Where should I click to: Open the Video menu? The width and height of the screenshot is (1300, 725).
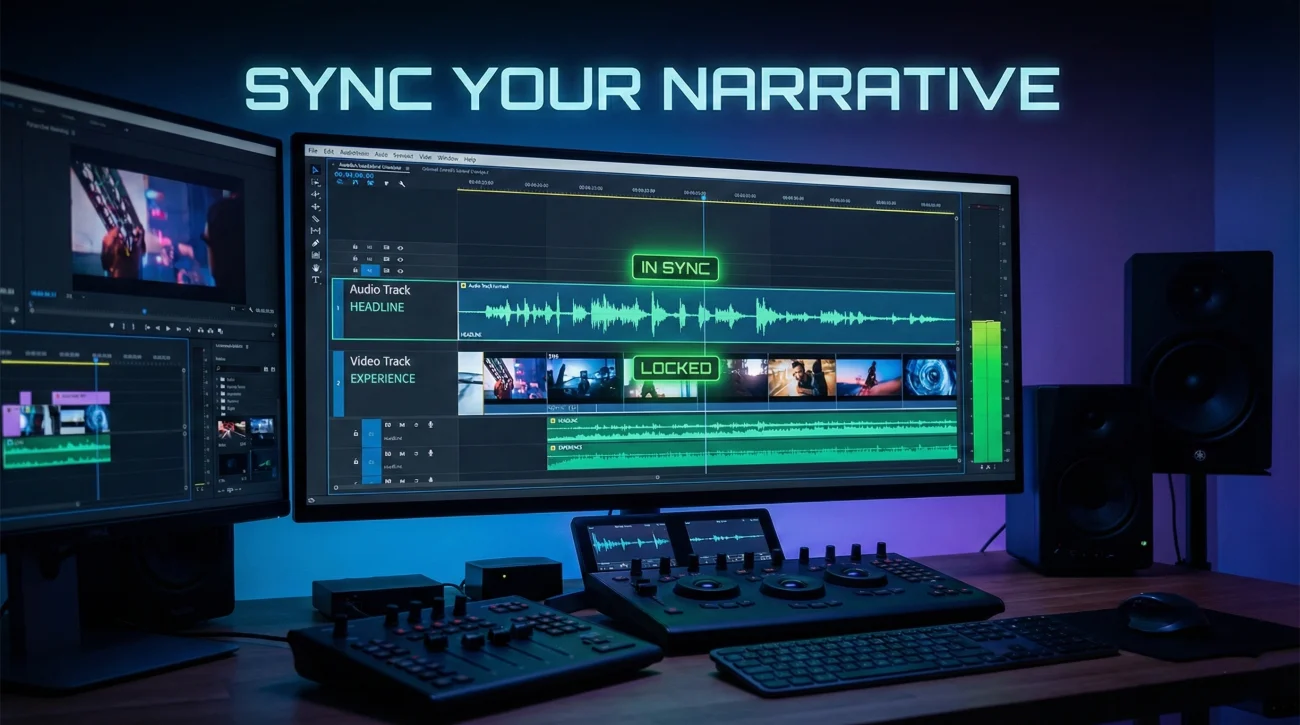425,157
